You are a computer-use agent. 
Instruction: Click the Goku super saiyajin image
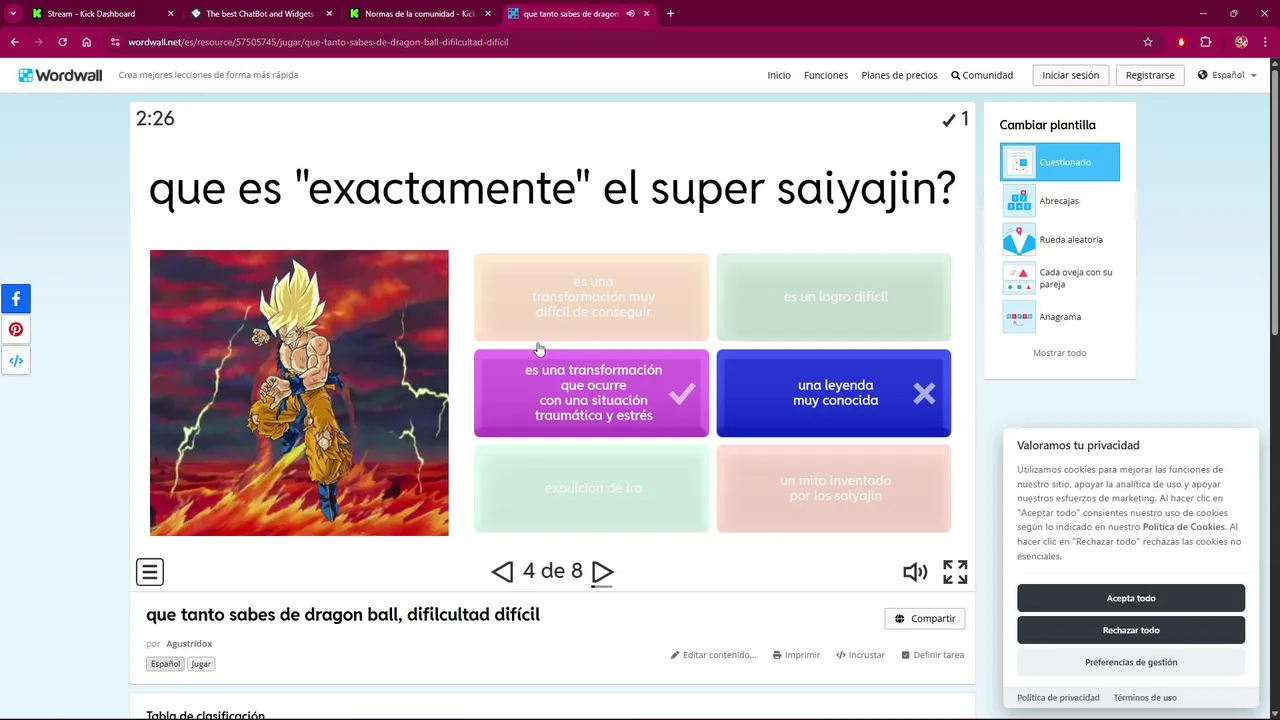click(x=299, y=393)
